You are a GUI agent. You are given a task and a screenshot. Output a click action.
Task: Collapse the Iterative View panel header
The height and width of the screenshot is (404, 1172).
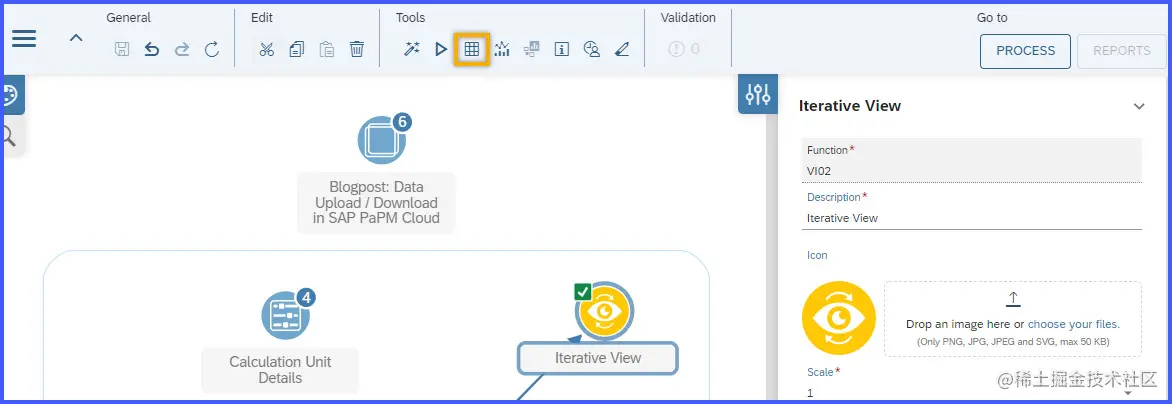(x=1138, y=107)
